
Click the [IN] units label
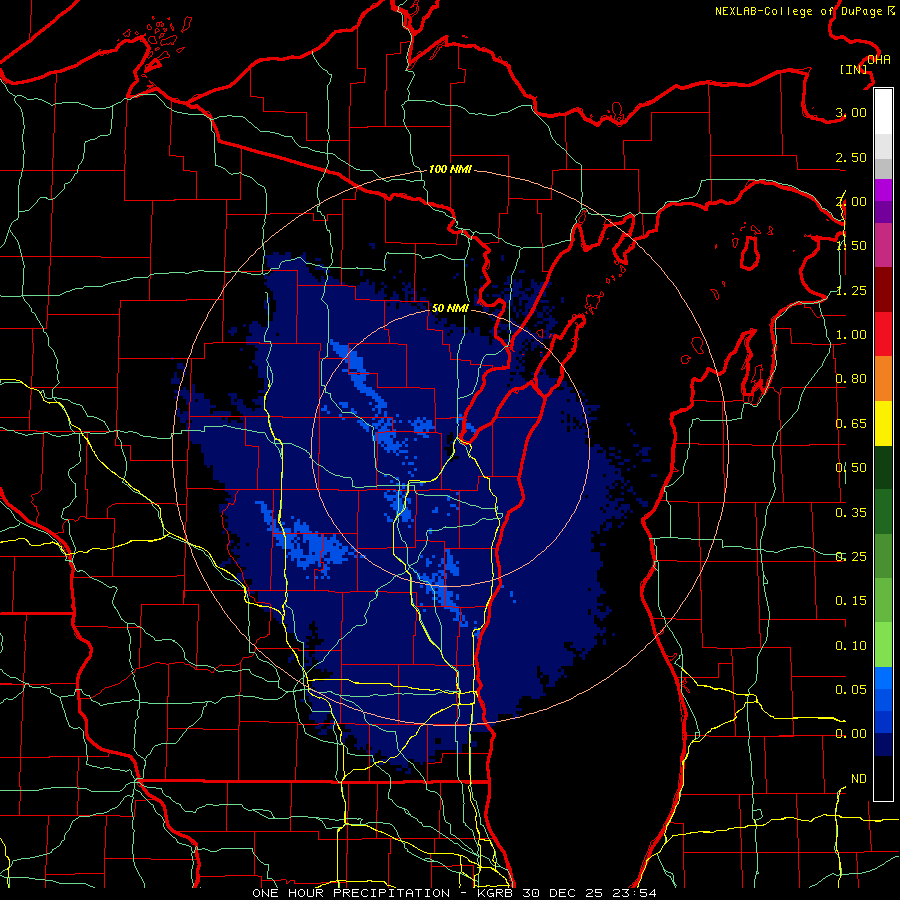[x=854, y=69]
